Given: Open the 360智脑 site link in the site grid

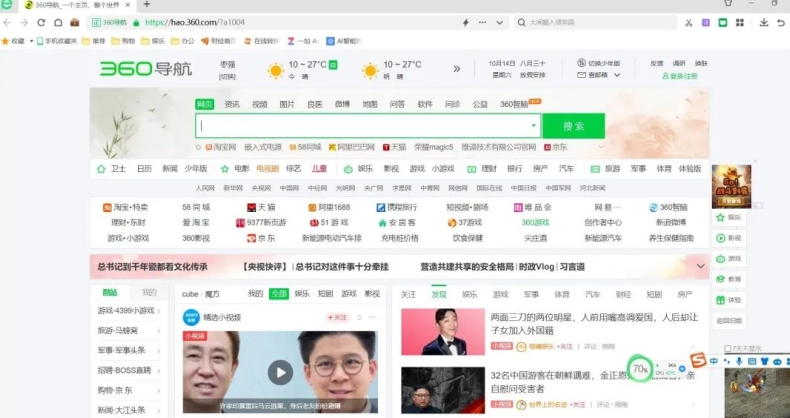Looking at the screenshot, I should tap(669, 207).
